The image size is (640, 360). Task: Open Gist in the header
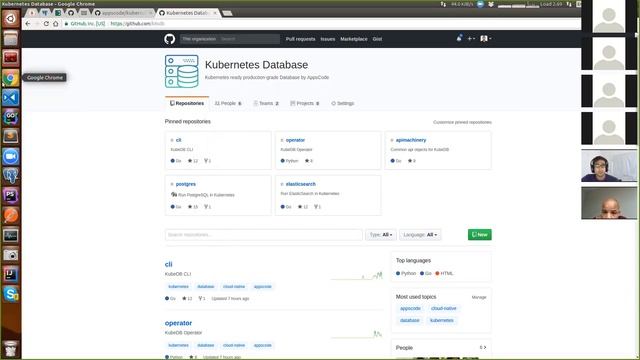(377, 39)
